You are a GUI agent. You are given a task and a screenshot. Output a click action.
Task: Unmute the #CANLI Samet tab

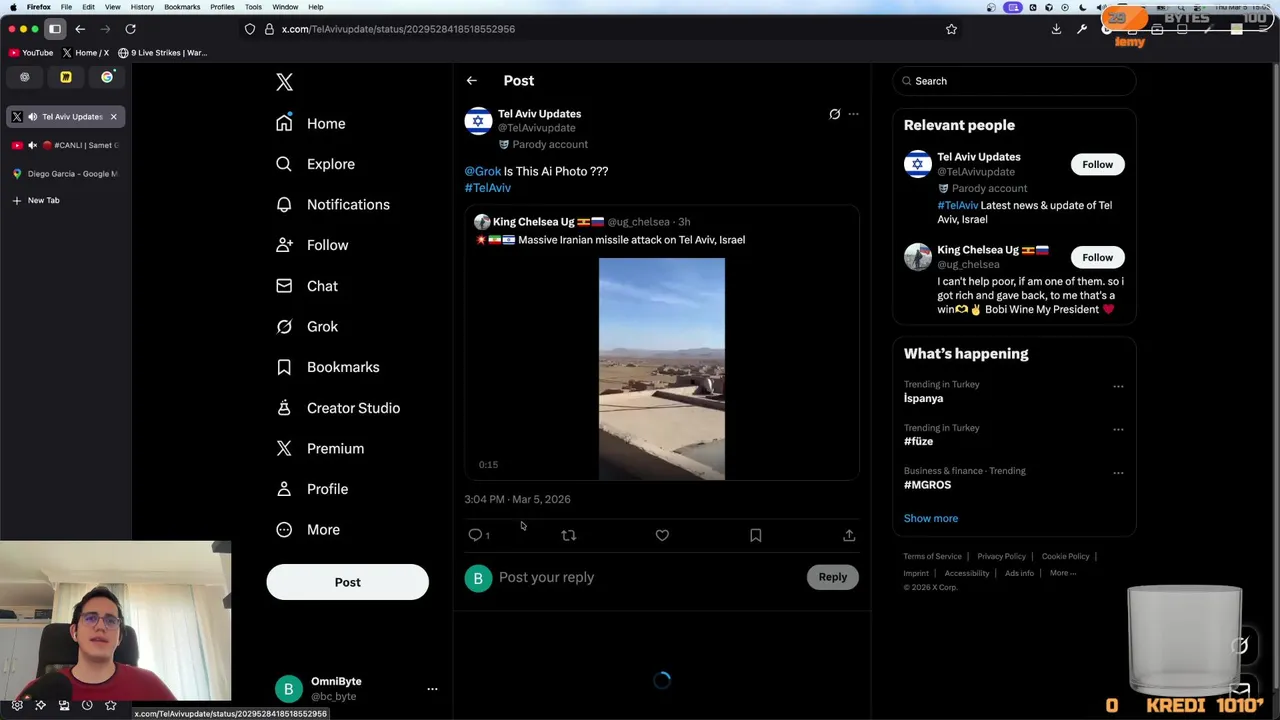click(32, 145)
